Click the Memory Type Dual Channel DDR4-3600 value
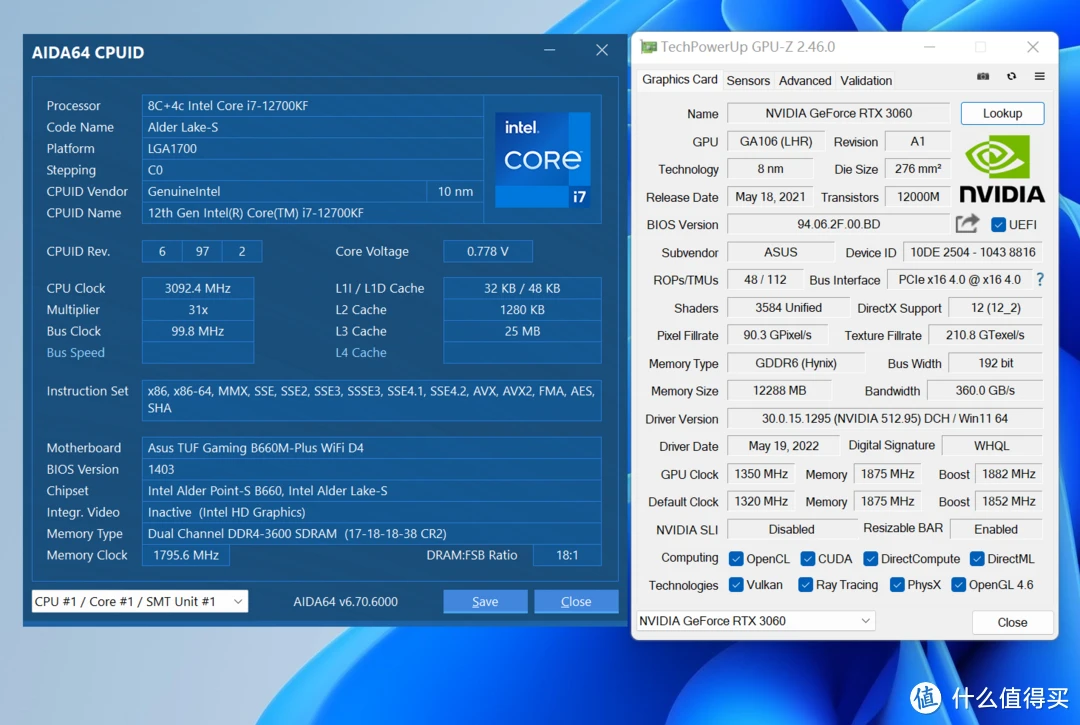Image resolution: width=1080 pixels, height=725 pixels. point(371,534)
